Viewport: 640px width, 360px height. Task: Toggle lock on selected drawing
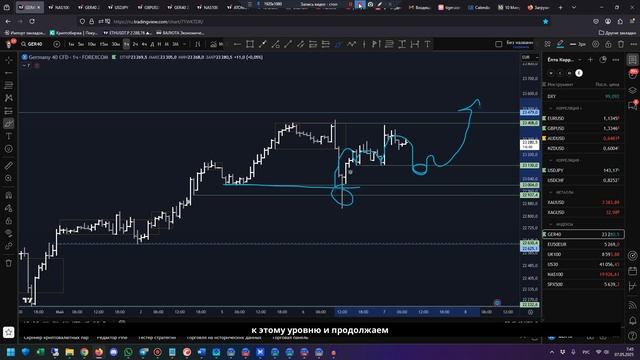pos(608,44)
